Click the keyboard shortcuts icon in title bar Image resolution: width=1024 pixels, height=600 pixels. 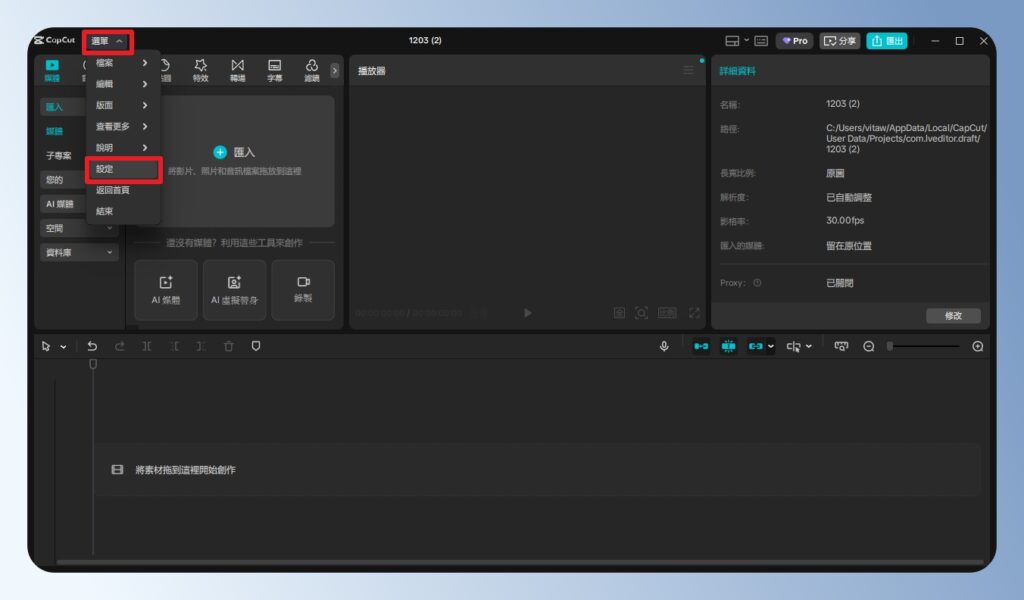pyautogui.click(x=761, y=41)
